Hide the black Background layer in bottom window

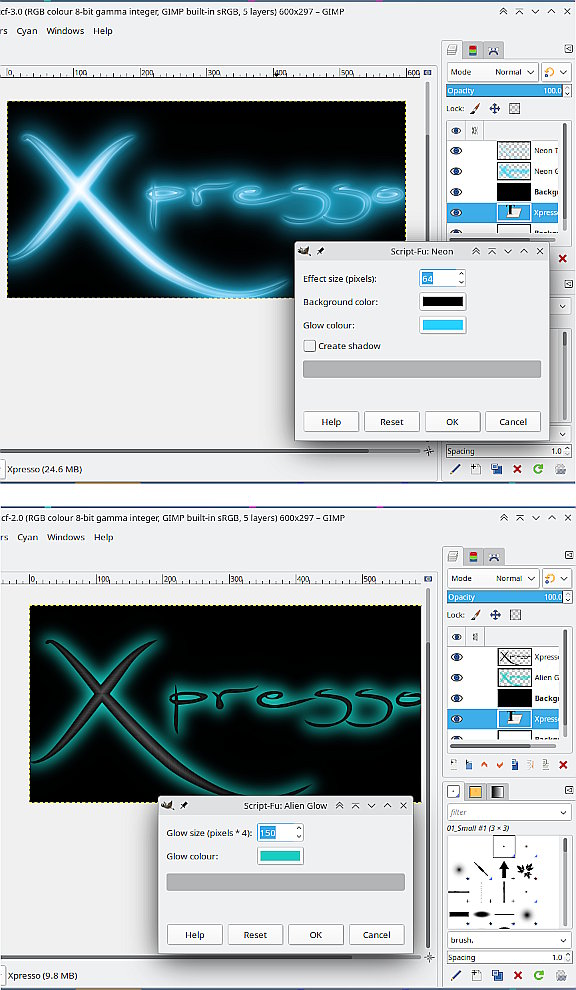pyautogui.click(x=456, y=698)
